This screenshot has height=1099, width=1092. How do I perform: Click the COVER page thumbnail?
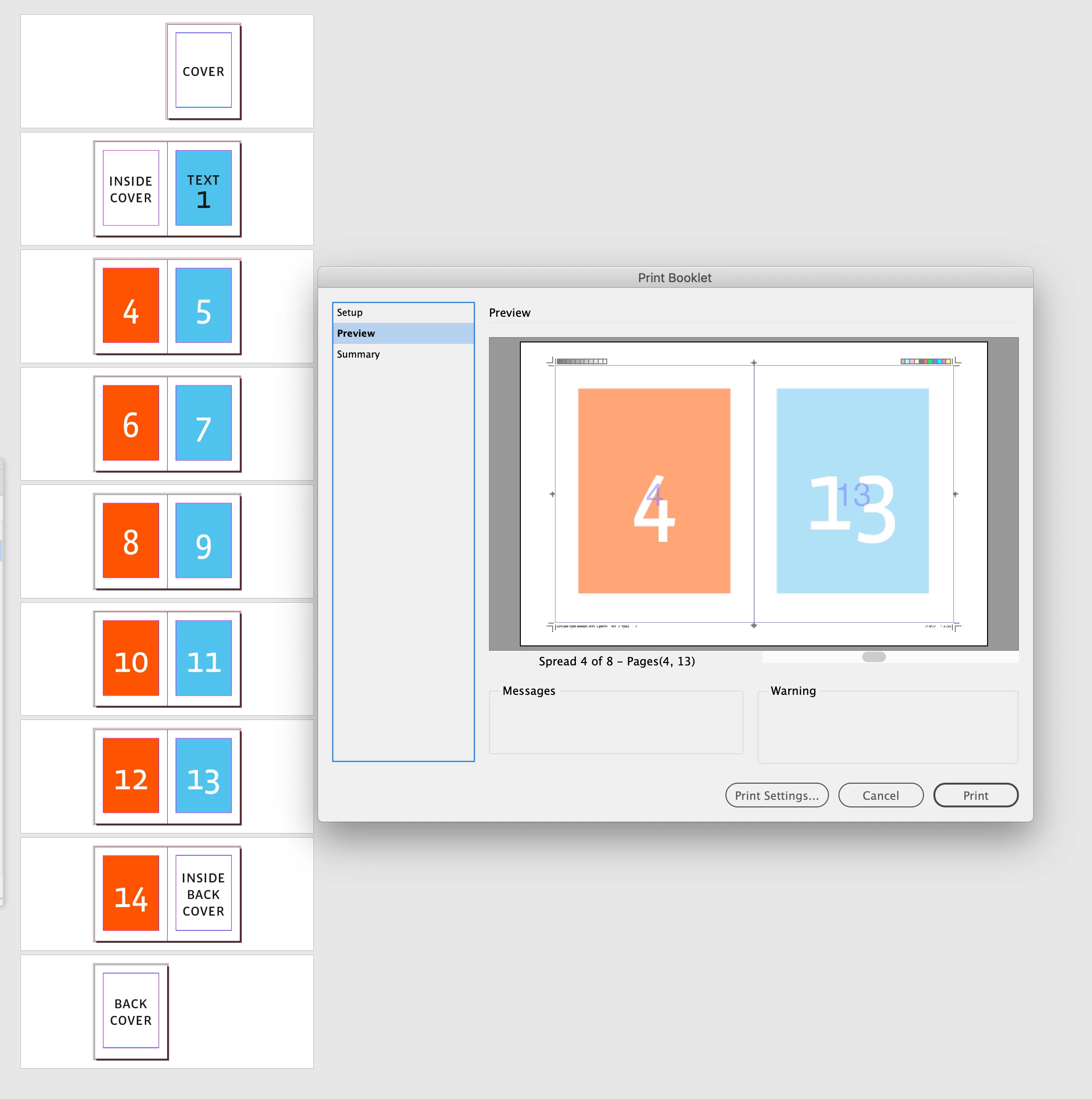[x=204, y=71]
